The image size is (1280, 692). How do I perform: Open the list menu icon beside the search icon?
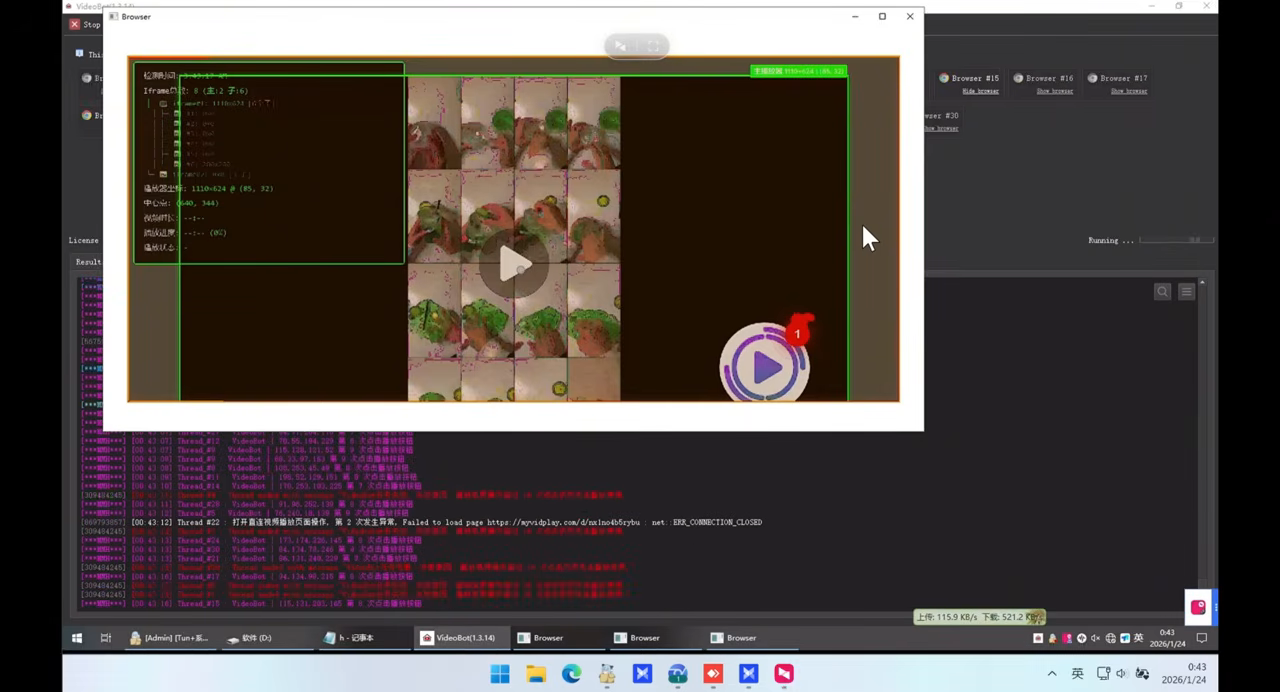(x=1186, y=291)
